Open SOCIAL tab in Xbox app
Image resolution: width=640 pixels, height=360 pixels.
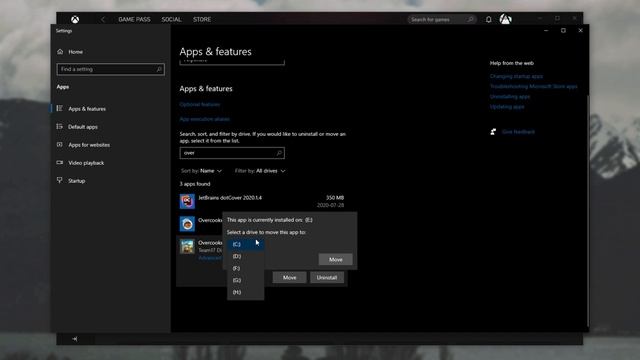coord(171,19)
